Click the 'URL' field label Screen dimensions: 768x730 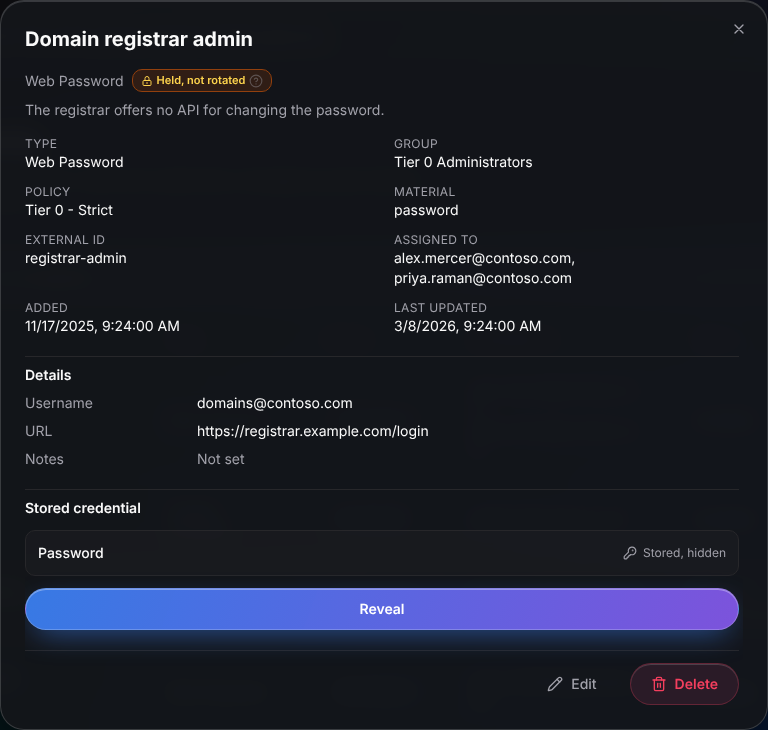(38, 431)
